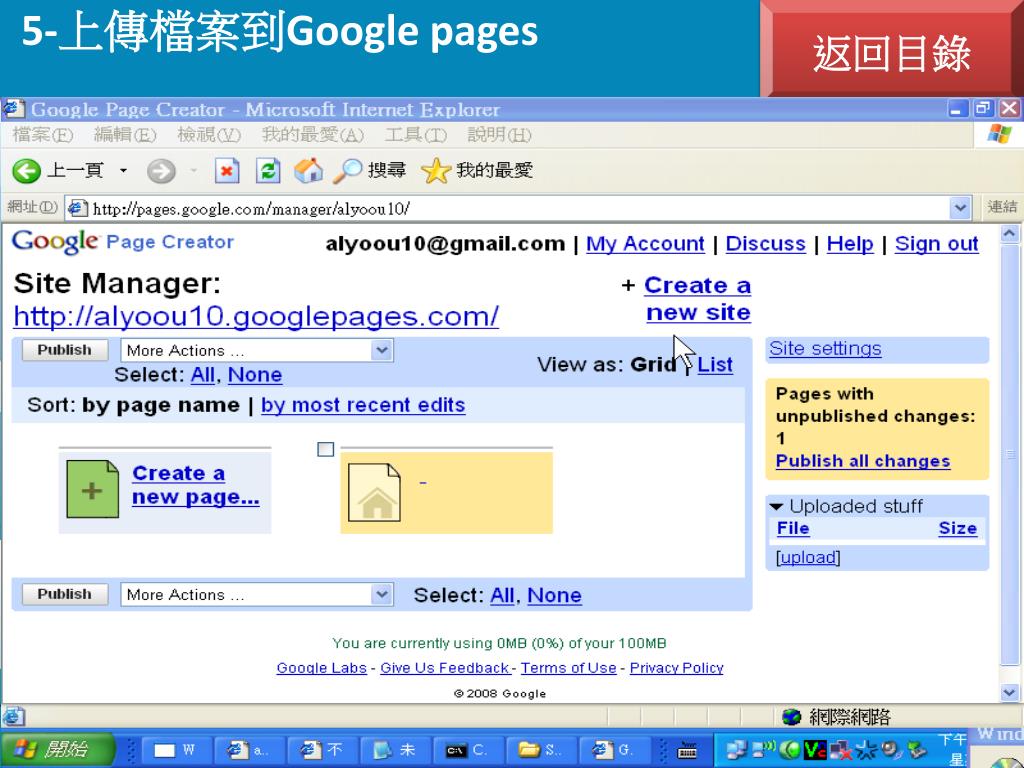Image resolution: width=1024 pixels, height=768 pixels.
Task: Open the home page document icon
Action: pyautogui.click(x=374, y=492)
